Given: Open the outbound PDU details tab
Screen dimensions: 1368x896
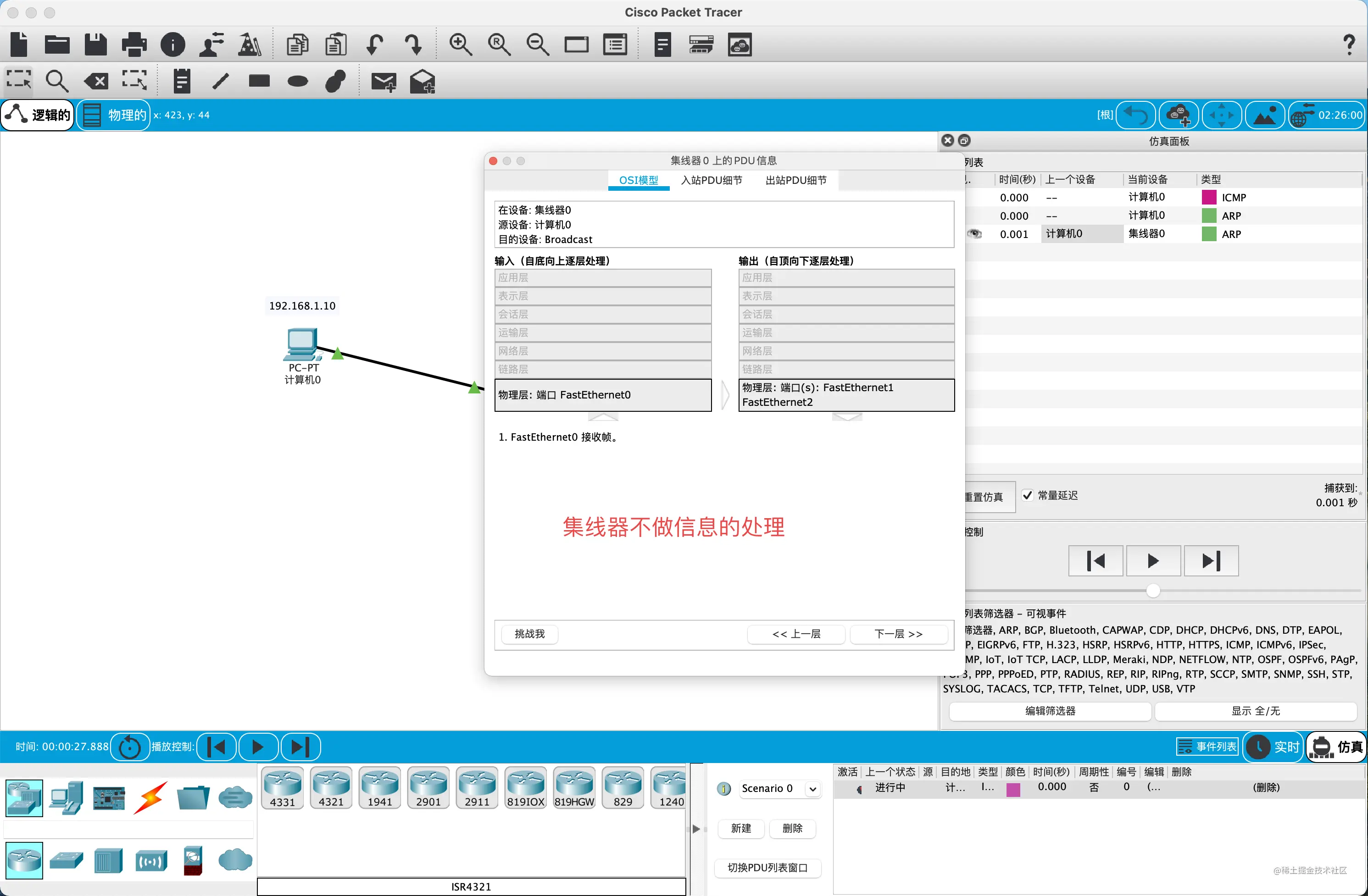Looking at the screenshot, I should [796, 180].
